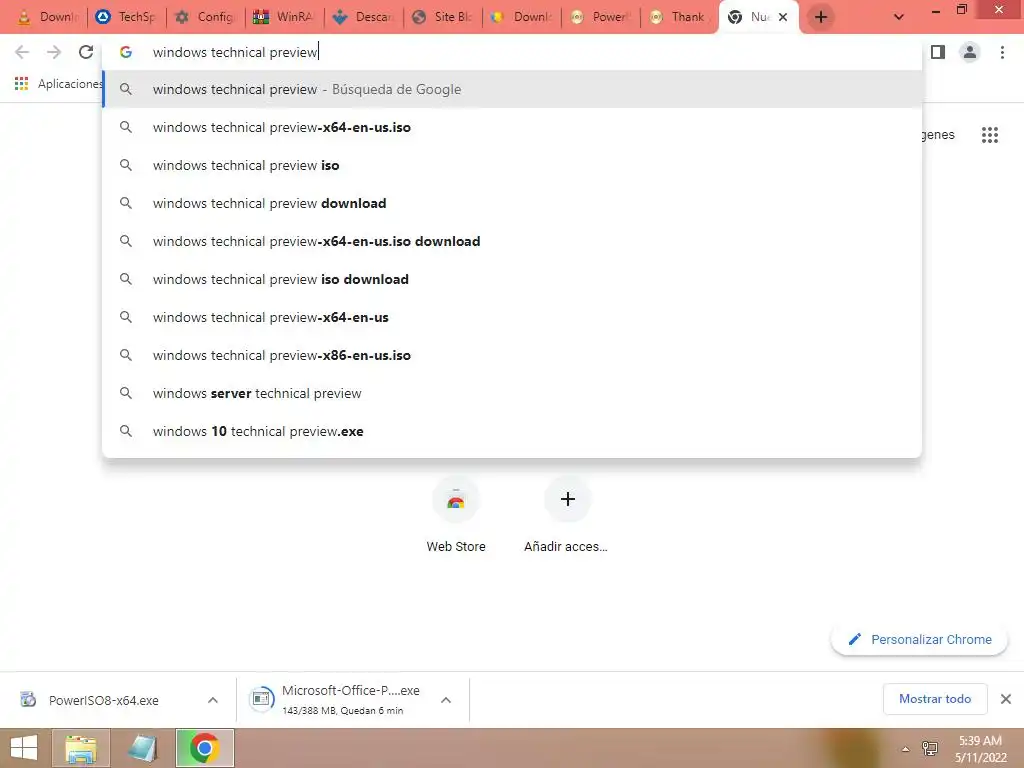The image size is (1024, 768).
Task: Open a new tab with plus button
Action: [x=821, y=17]
